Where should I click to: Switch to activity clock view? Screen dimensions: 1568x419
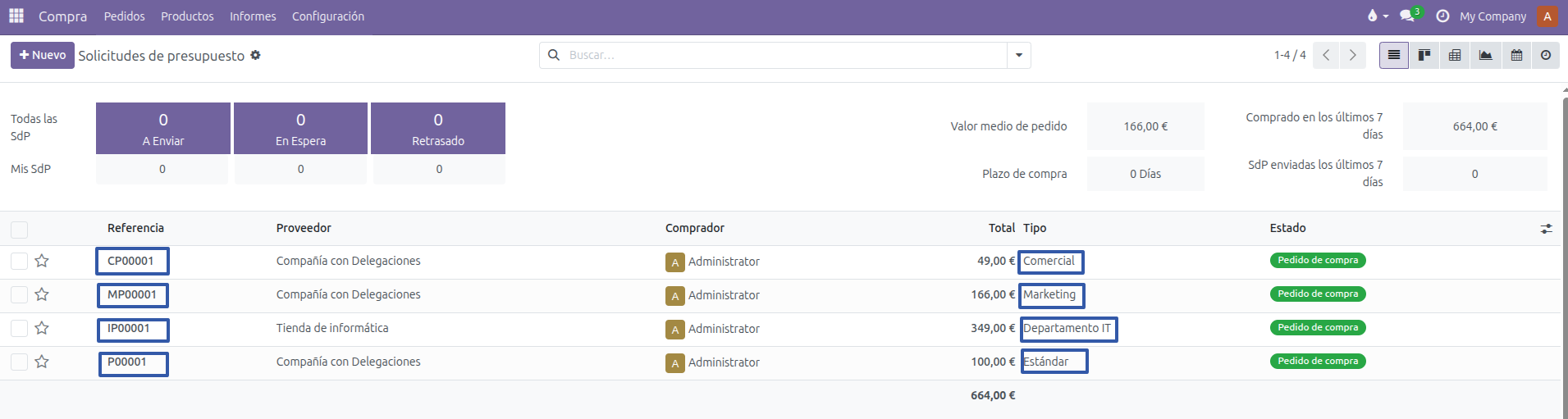point(1546,55)
